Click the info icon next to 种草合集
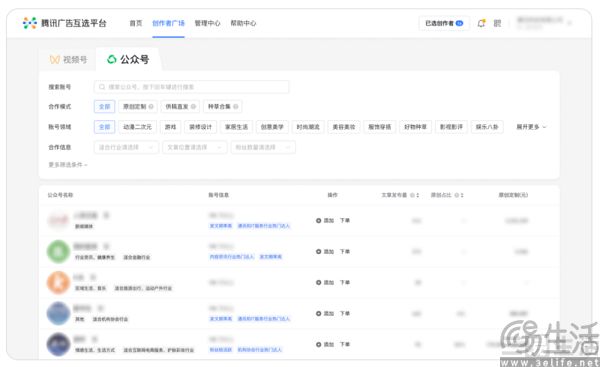Viewport: 600px width, 367px height. [236, 107]
